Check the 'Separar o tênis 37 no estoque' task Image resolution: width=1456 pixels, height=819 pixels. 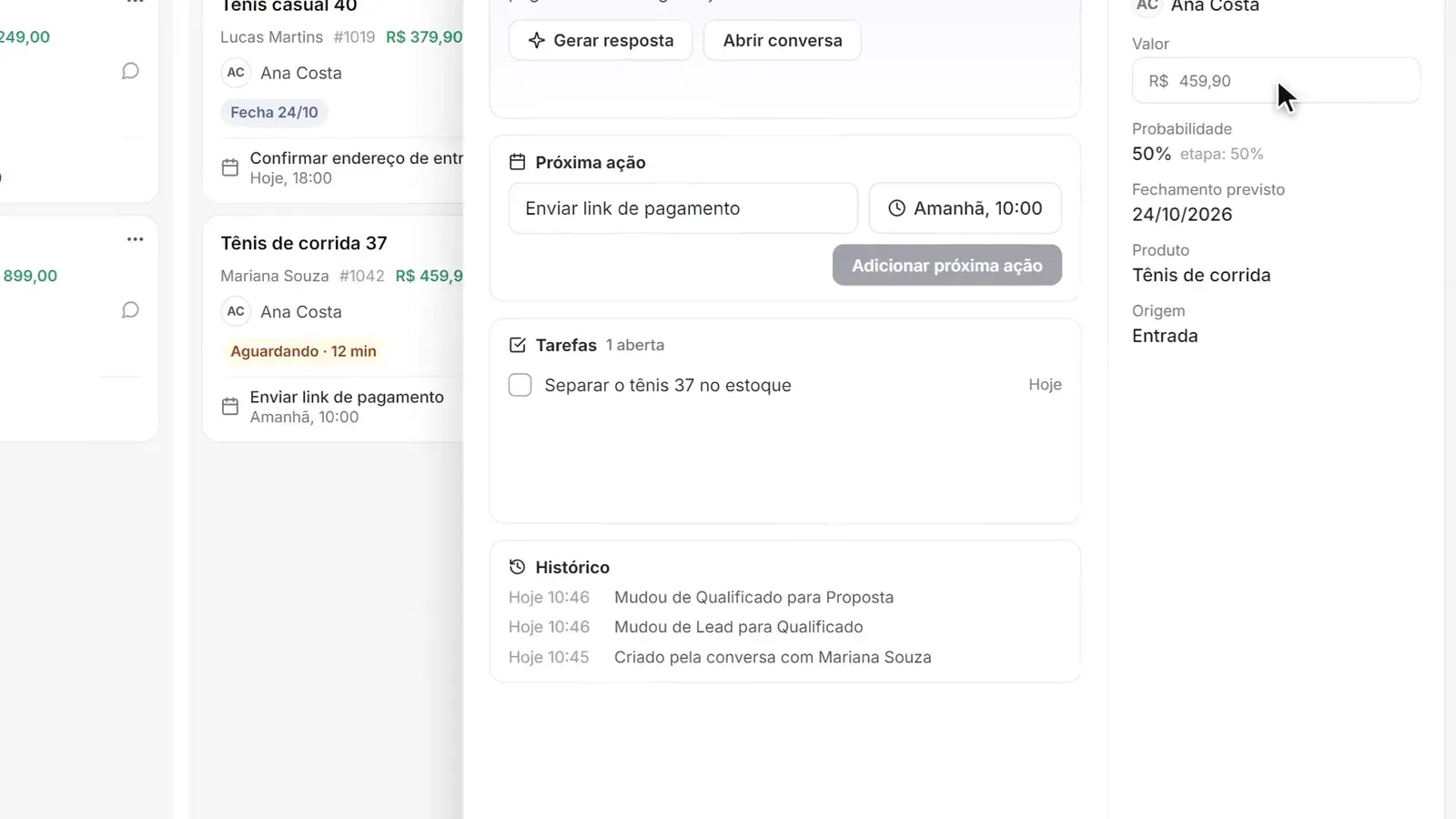click(520, 385)
